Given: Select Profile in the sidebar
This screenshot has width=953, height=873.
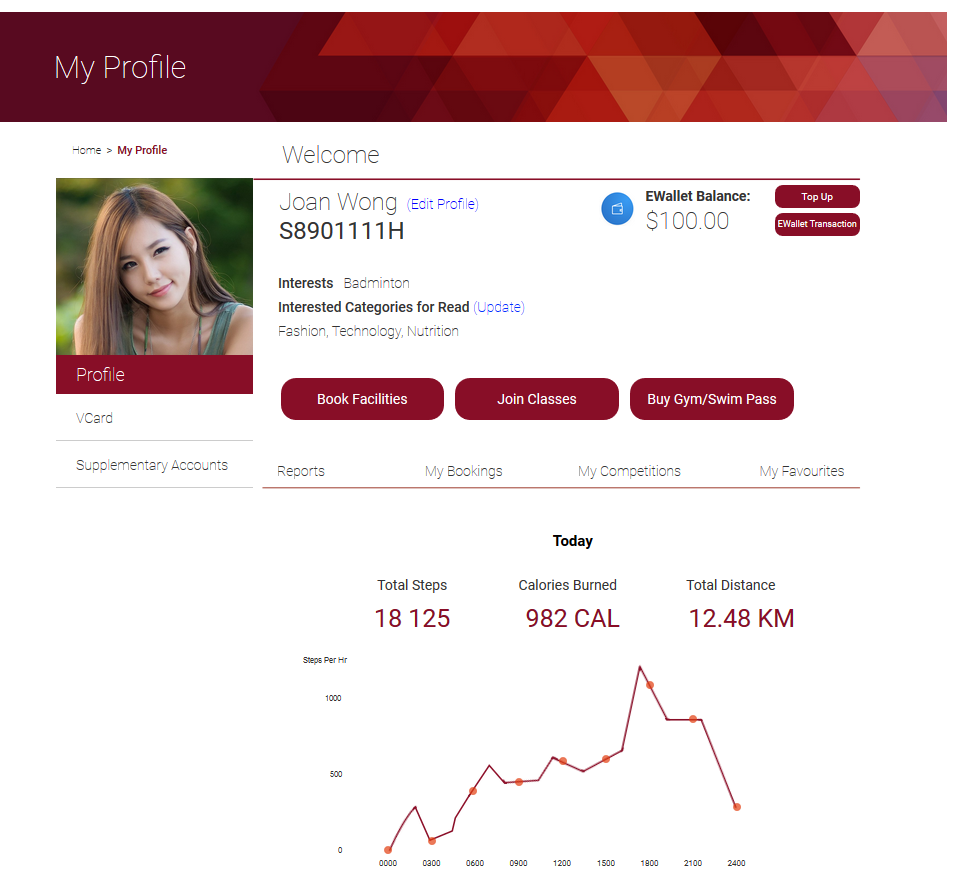Looking at the screenshot, I should (154, 374).
